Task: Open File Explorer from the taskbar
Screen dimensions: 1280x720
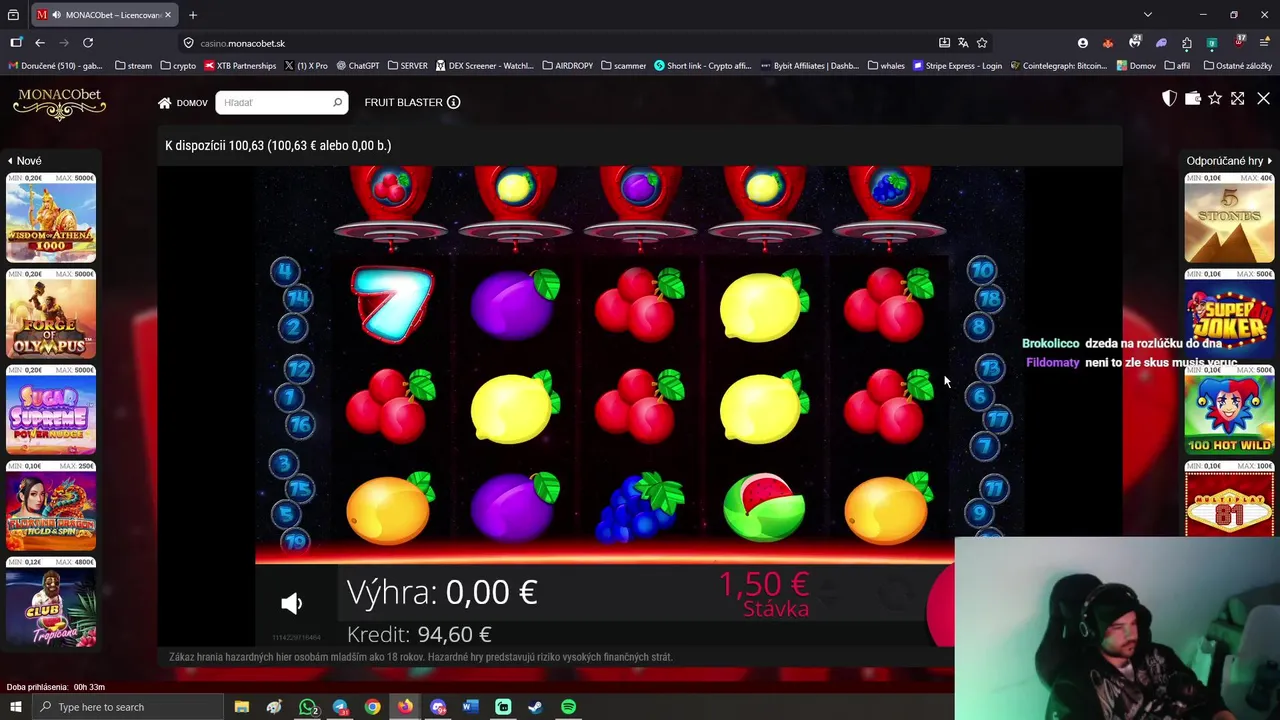Action: 242,707
